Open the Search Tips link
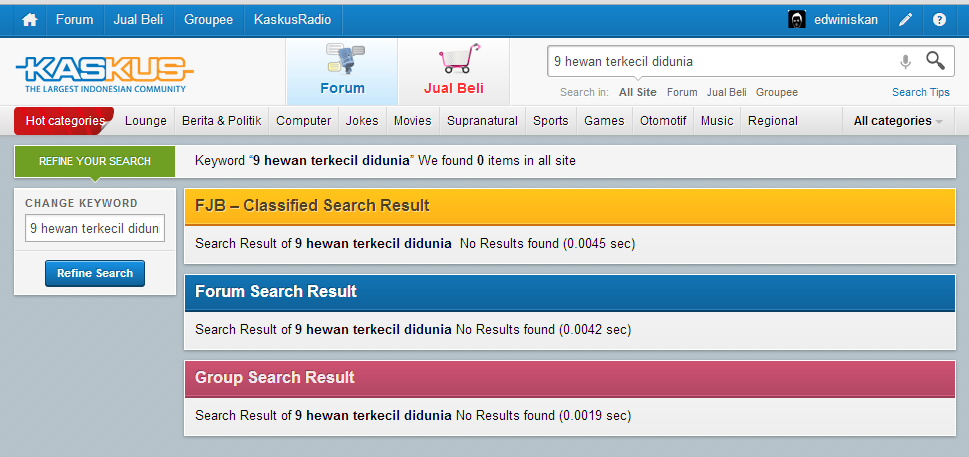The height and width of the screenshot is (457, 969). coord(921,92)
